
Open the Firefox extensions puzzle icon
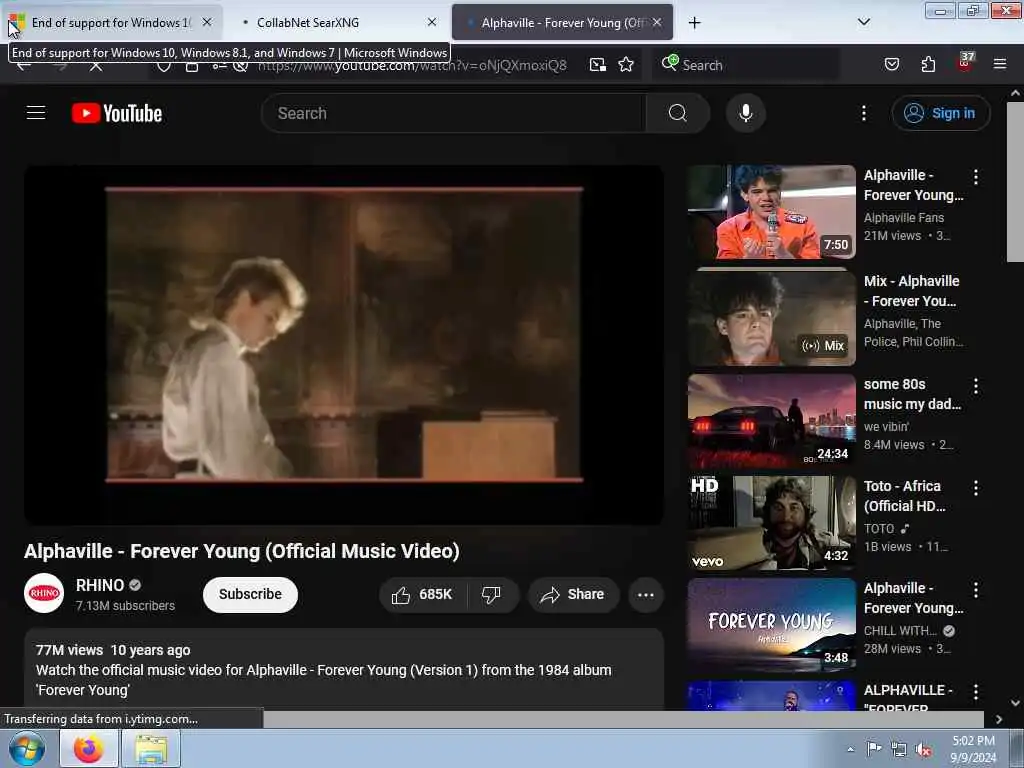928,64
